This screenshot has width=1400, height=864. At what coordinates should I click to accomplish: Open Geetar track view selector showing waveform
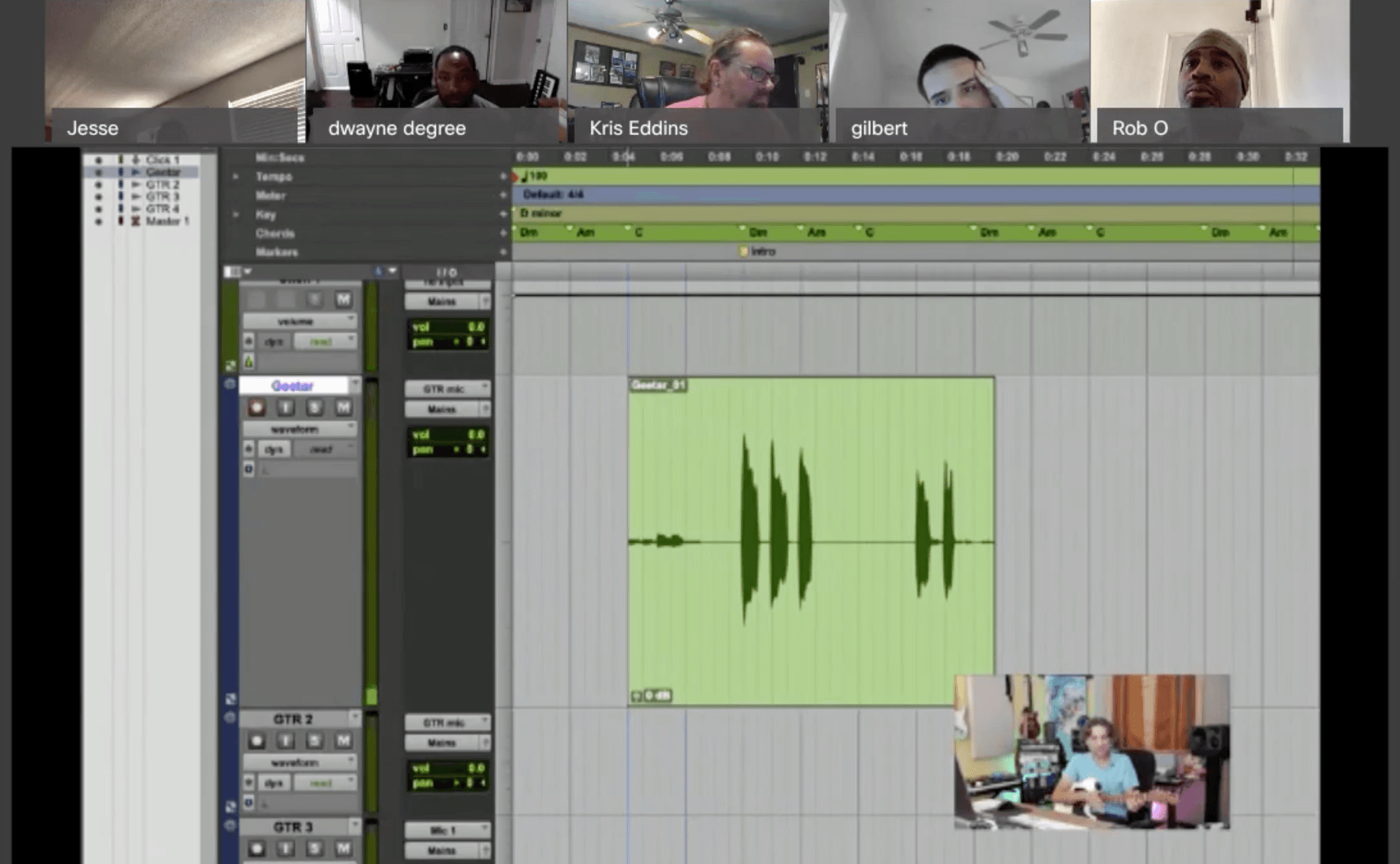(x=300, y=429)
